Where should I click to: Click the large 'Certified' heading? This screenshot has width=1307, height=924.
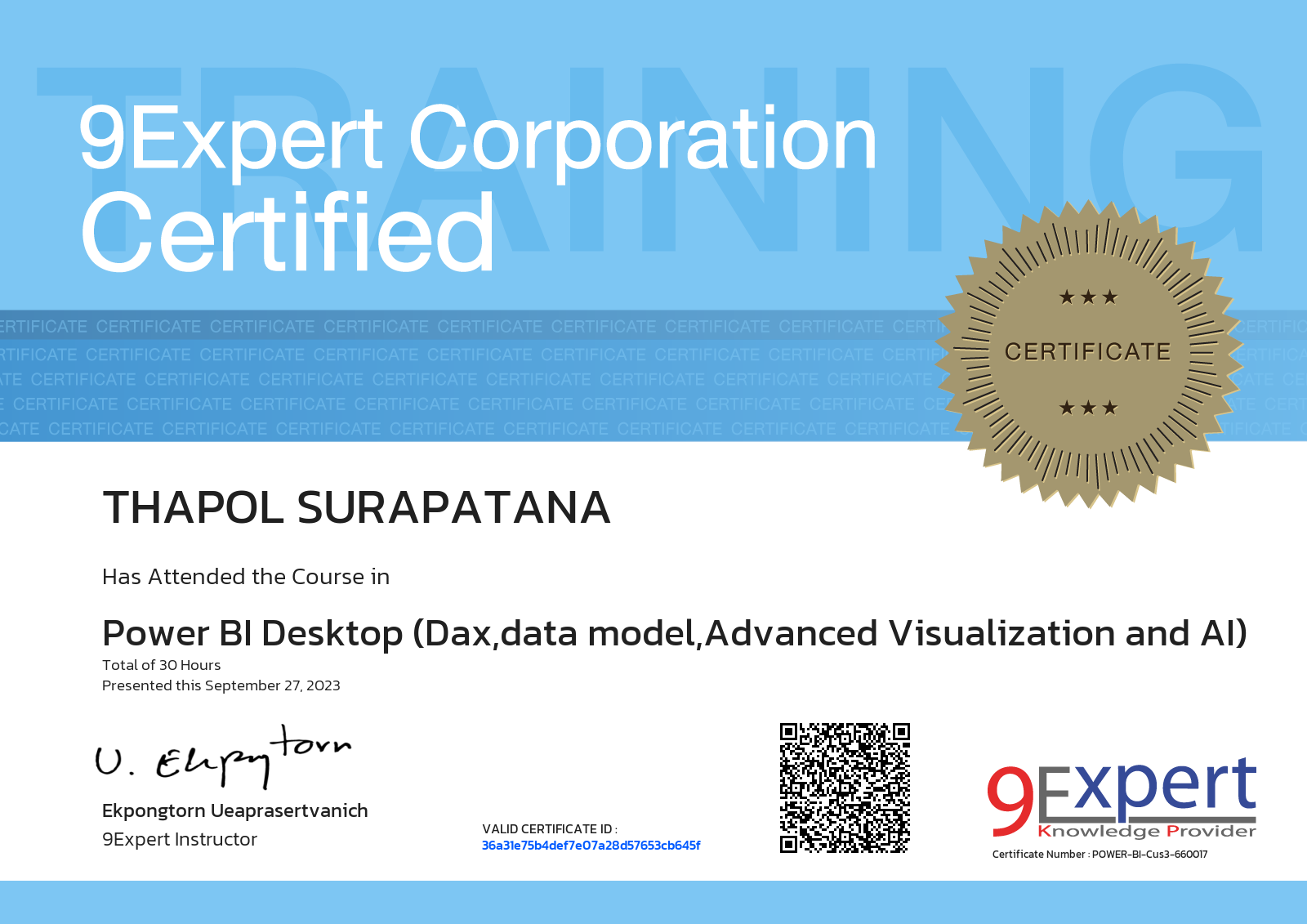coord(288,234)
